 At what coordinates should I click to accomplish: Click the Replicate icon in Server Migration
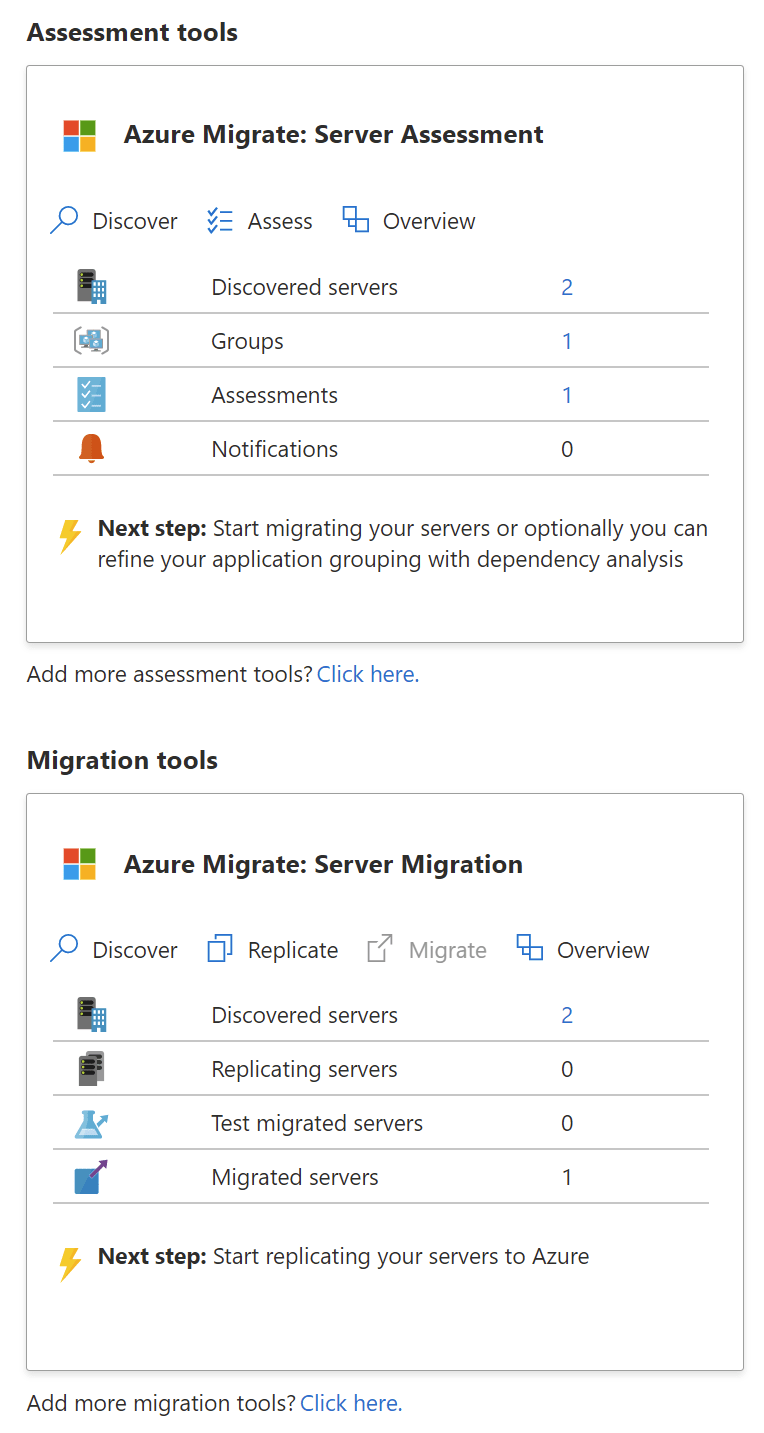coord(220,949)
